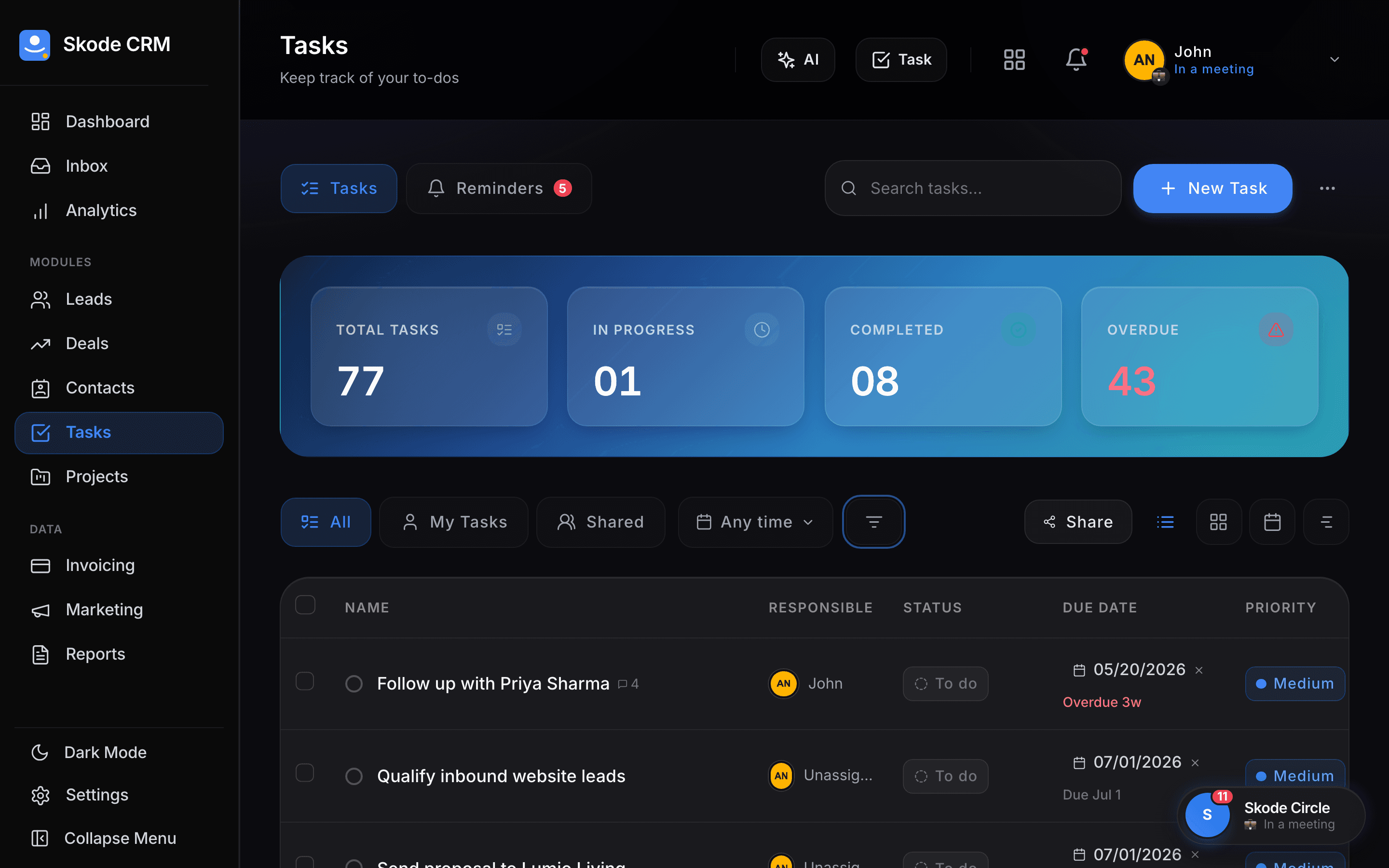Viewport: 1389px width, 868px height.
Task: Click the calendar icon beside 07/01/2026 in Qualify row
Action: [x=1079, y=762]
